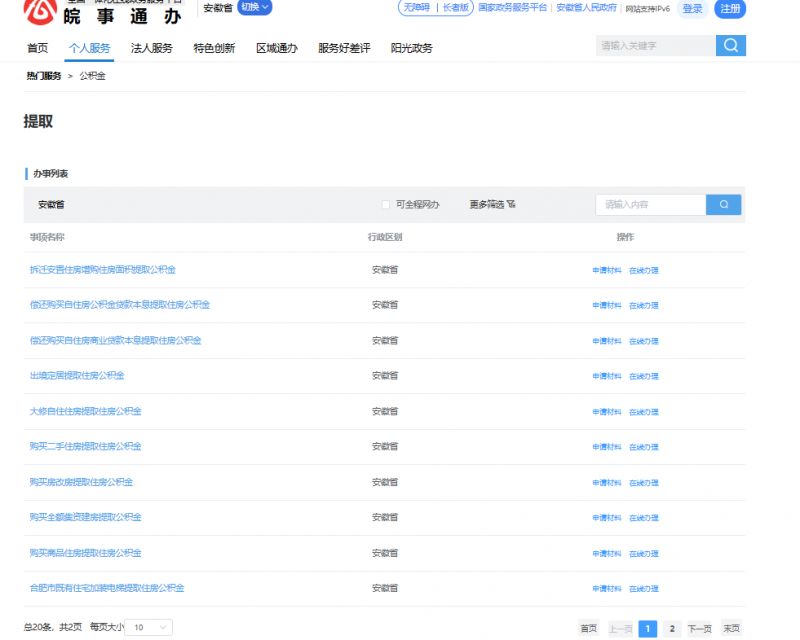Click 申请材料 for 购买房改房 row
The image size is (800, 640).
coord(607,483)
